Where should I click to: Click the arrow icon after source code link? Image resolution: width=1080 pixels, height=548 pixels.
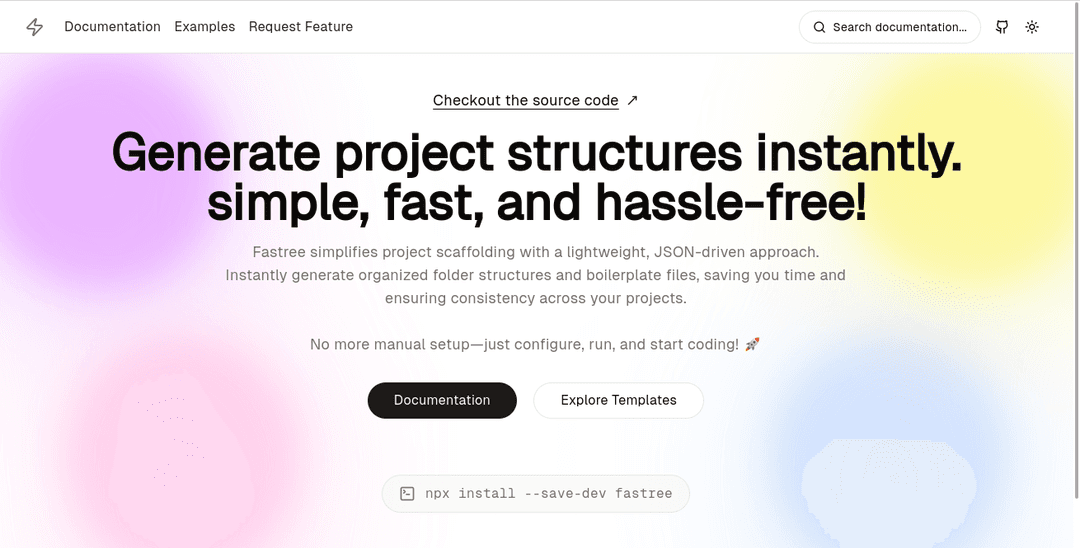tap(632, 101)
